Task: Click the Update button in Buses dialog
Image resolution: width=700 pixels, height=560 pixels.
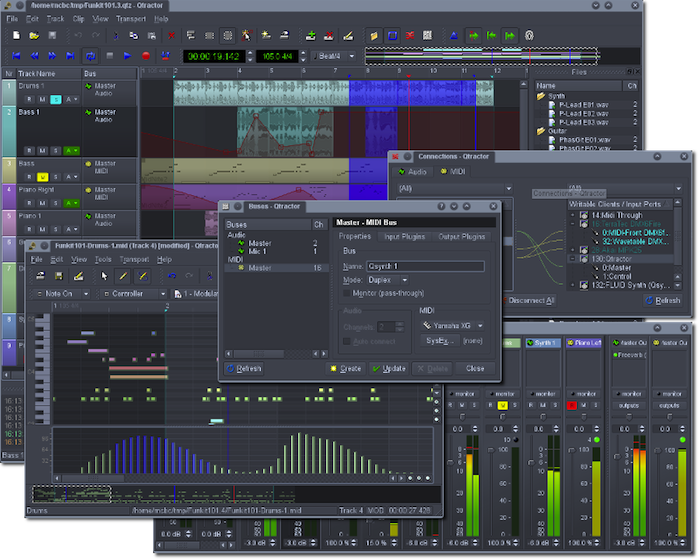Action: [x=389, y=368]
